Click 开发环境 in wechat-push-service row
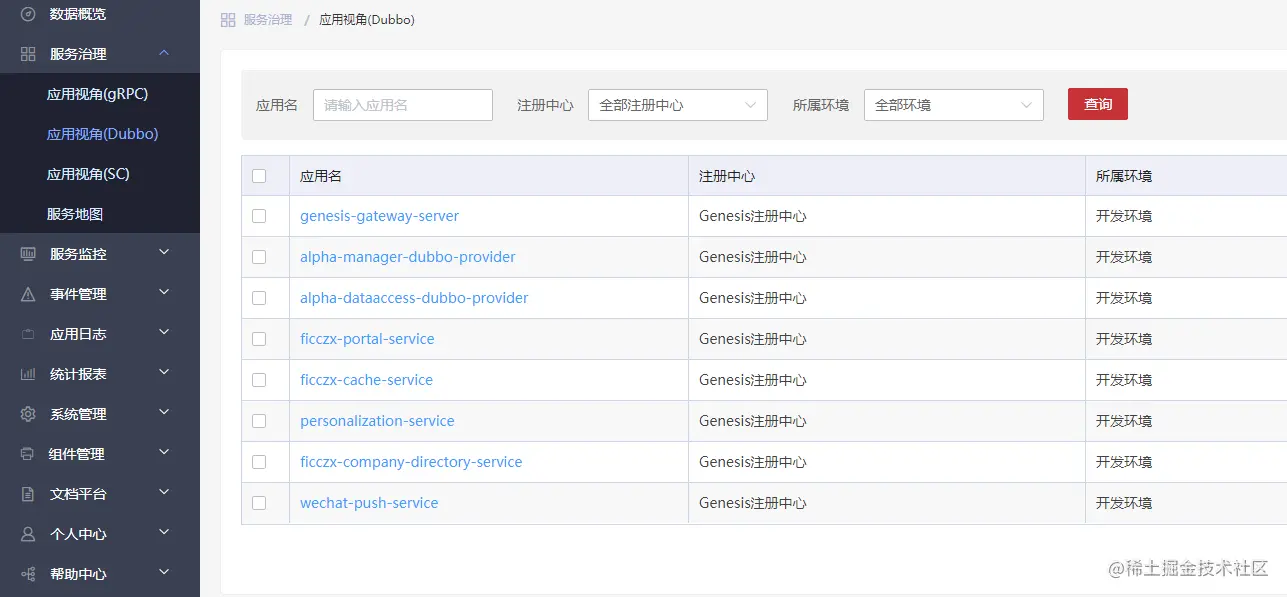This screenshot has width=1287, height=597. [x=1124, y=503]
